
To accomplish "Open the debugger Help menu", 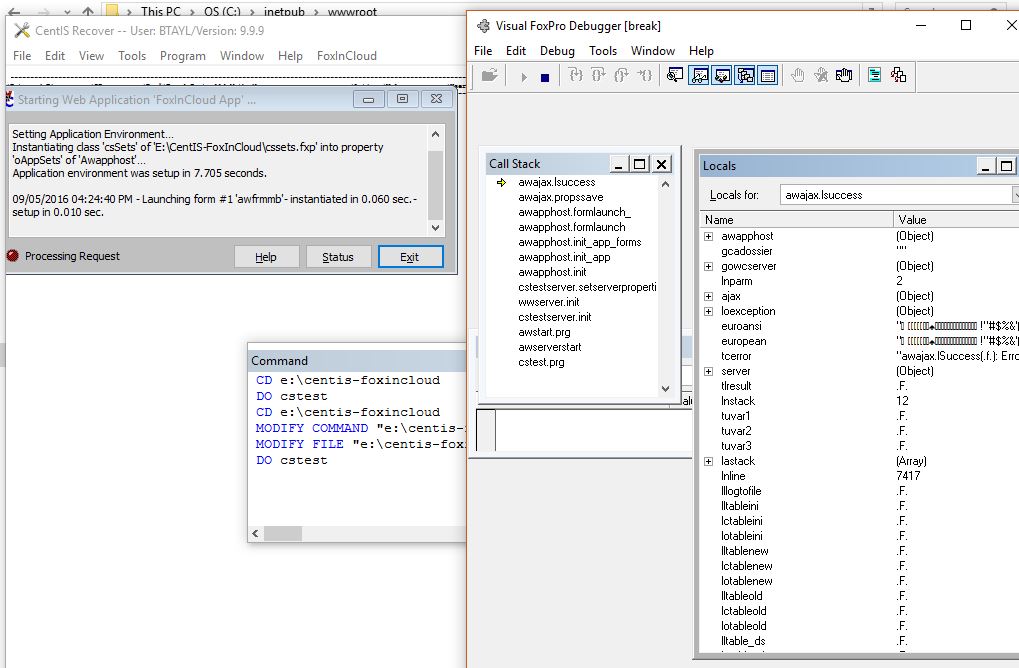I will pyautogui.click(x=701, y=51).
